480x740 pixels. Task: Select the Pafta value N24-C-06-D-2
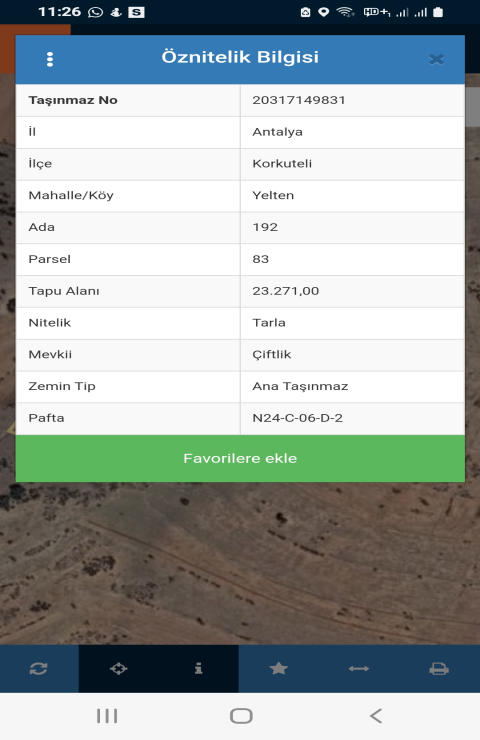pos(297,418)
